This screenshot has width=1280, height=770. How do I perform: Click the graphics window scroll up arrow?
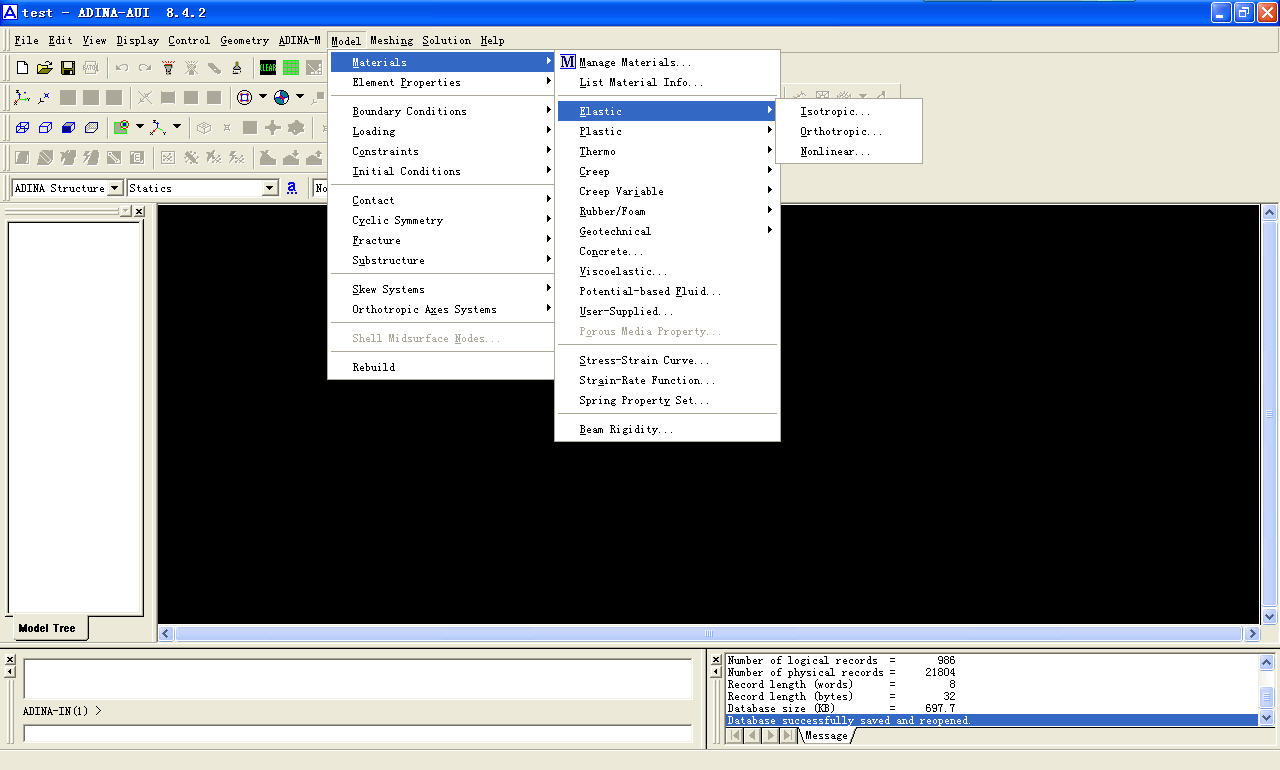tap(1269, 212)
